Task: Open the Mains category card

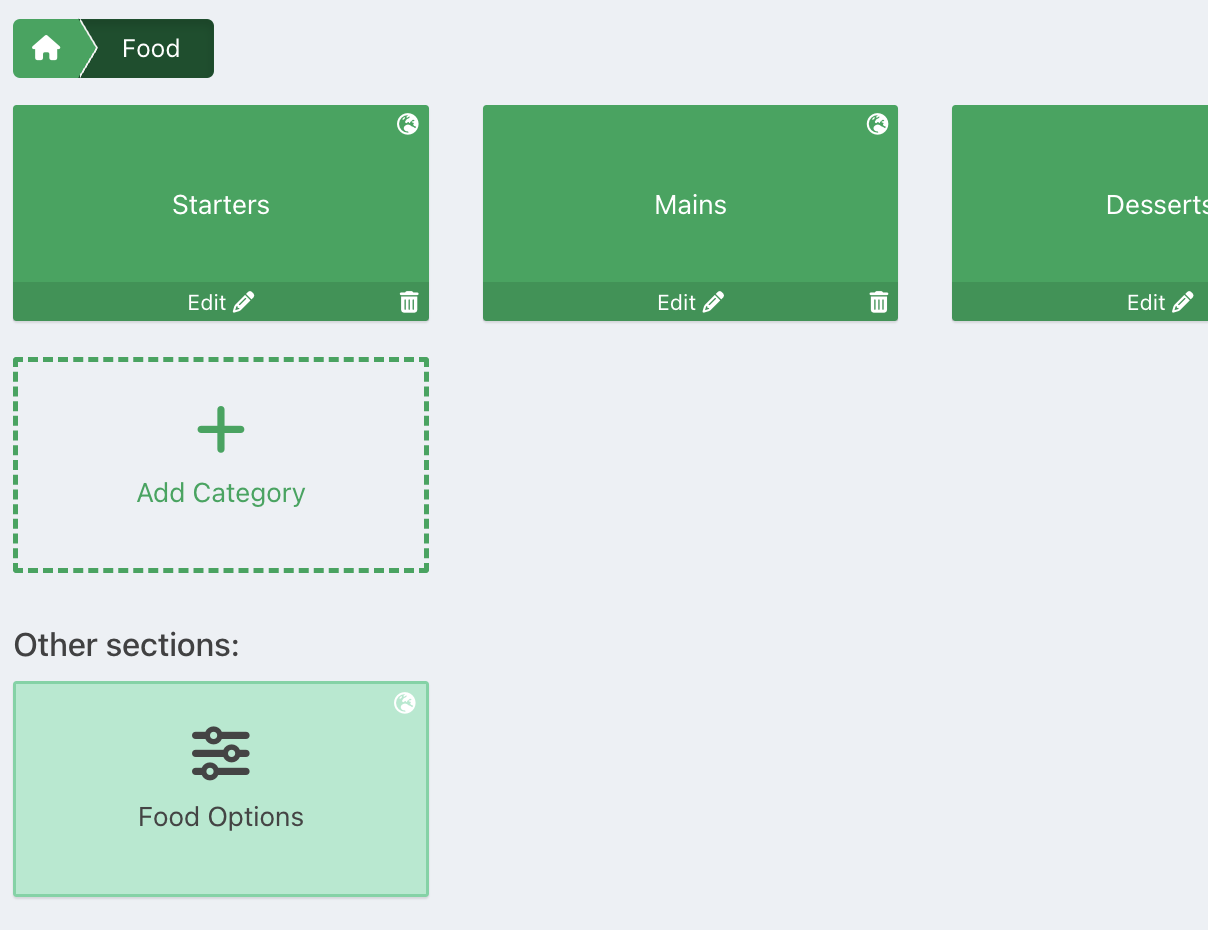Action: (x=690, y=205)
